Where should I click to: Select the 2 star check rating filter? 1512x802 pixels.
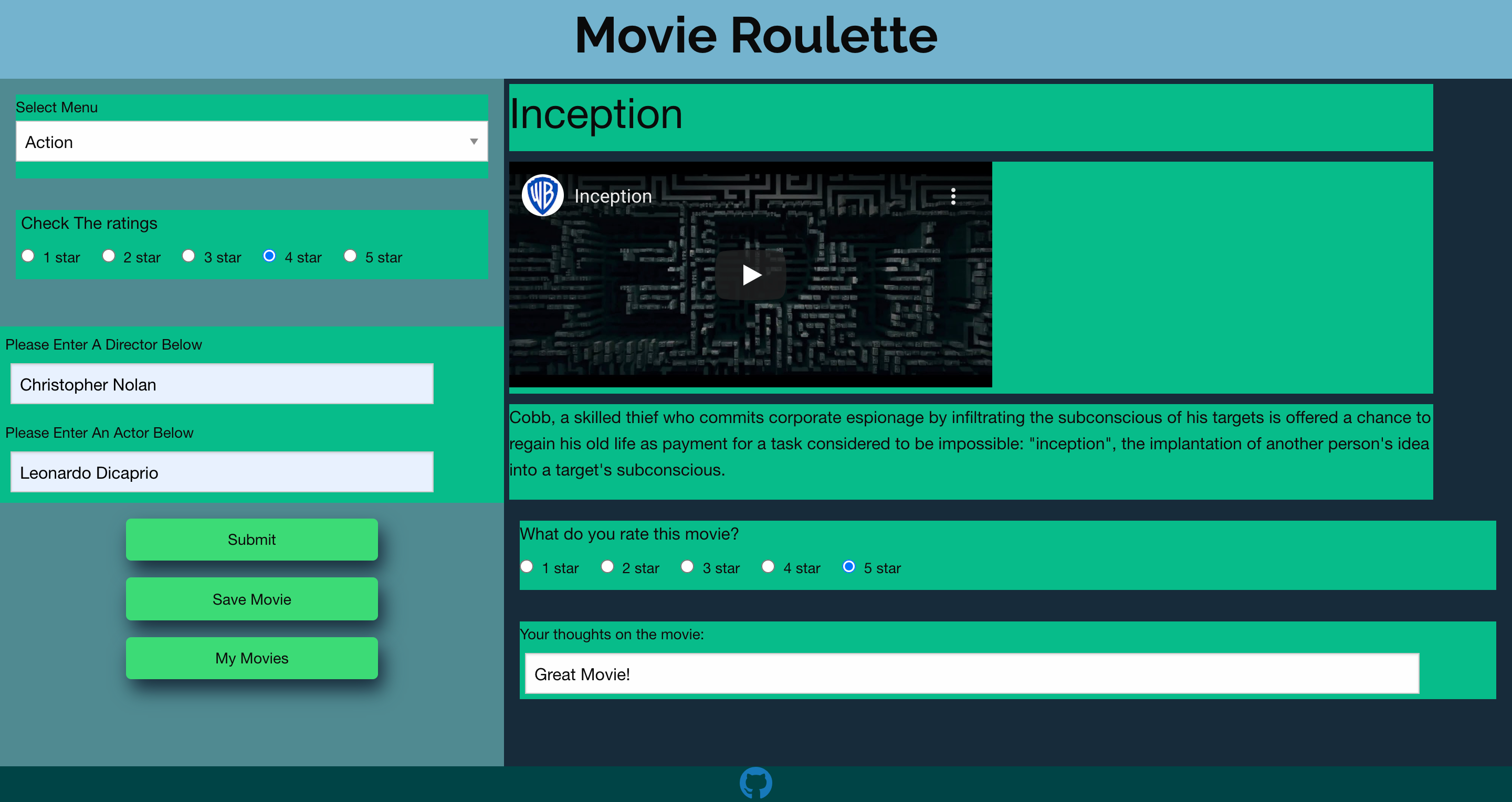[108, 257]
